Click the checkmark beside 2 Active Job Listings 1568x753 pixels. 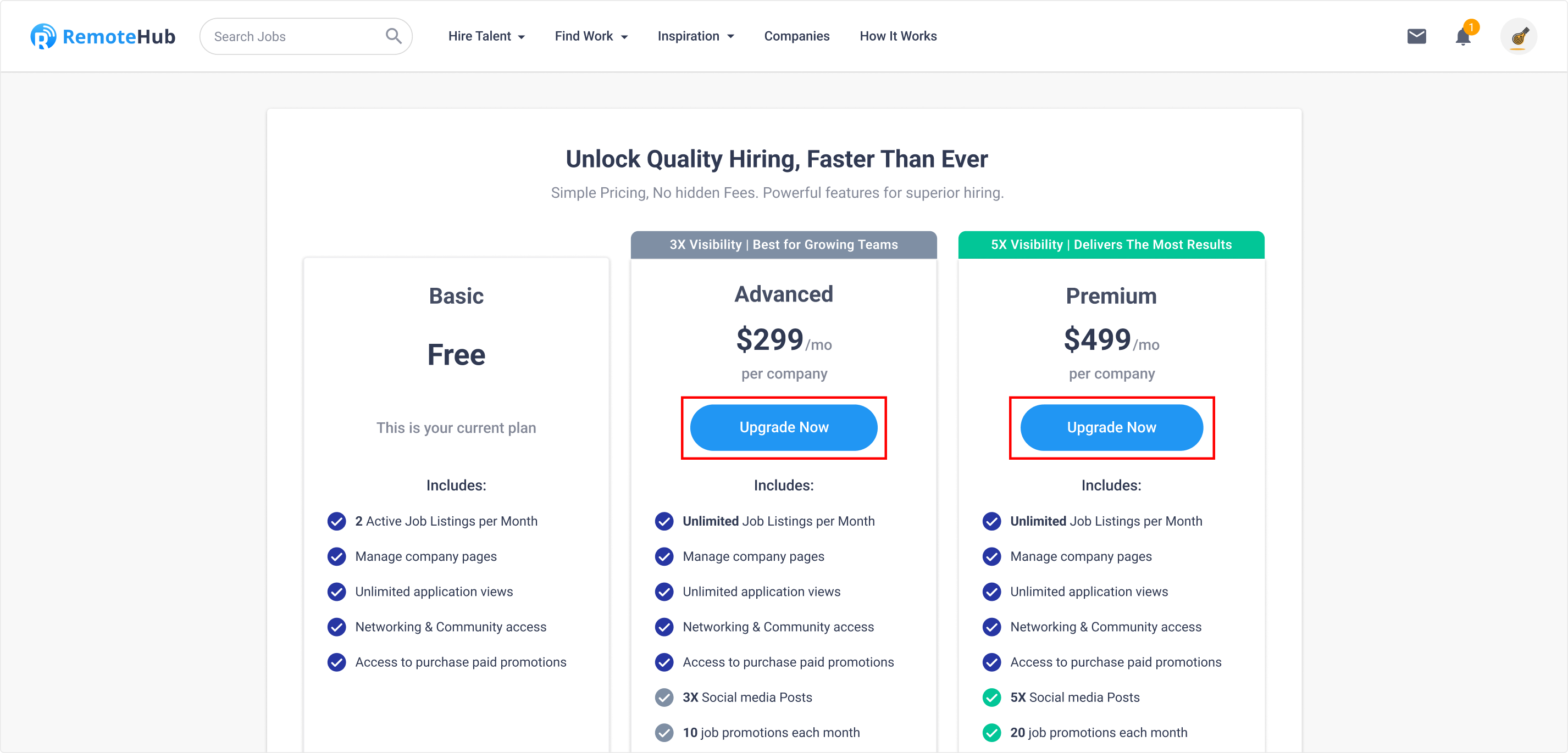[x=336, y=521]
